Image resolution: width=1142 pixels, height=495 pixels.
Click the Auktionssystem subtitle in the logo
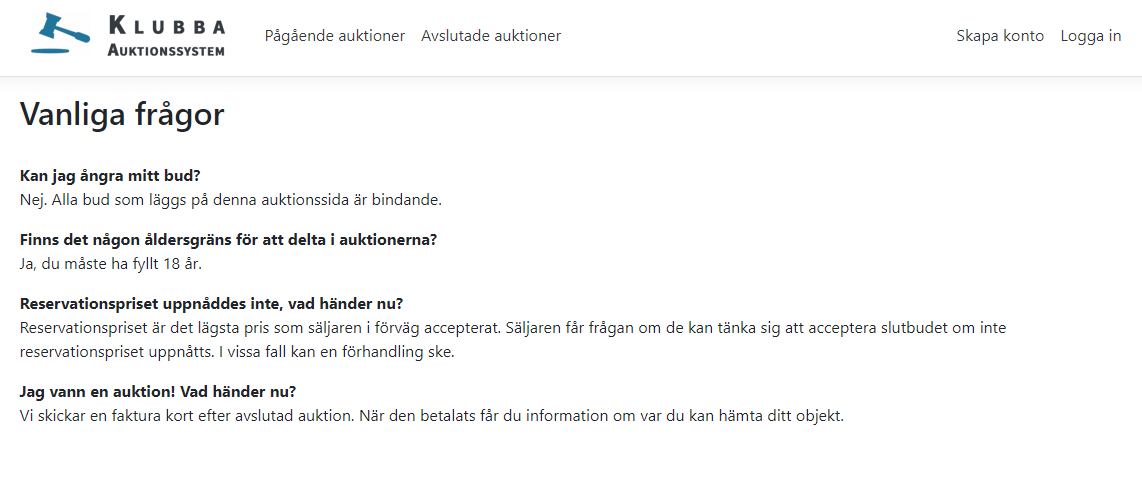(x=166, y=50)
